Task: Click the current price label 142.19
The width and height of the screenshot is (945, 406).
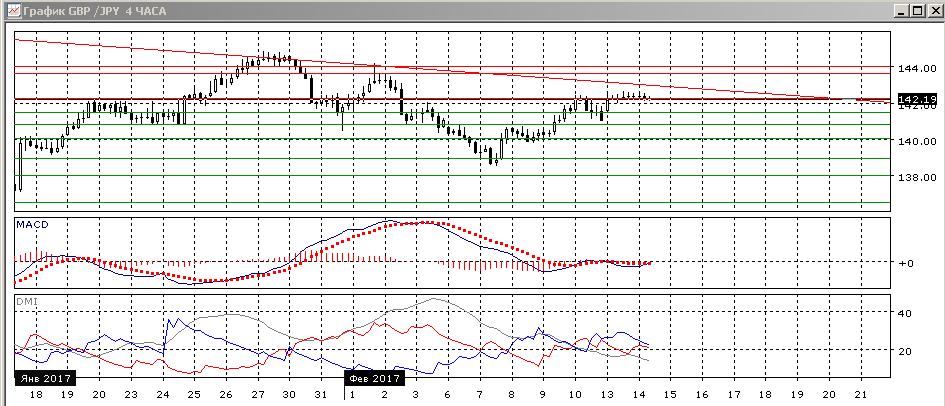Action: click(x=916, y=99)
